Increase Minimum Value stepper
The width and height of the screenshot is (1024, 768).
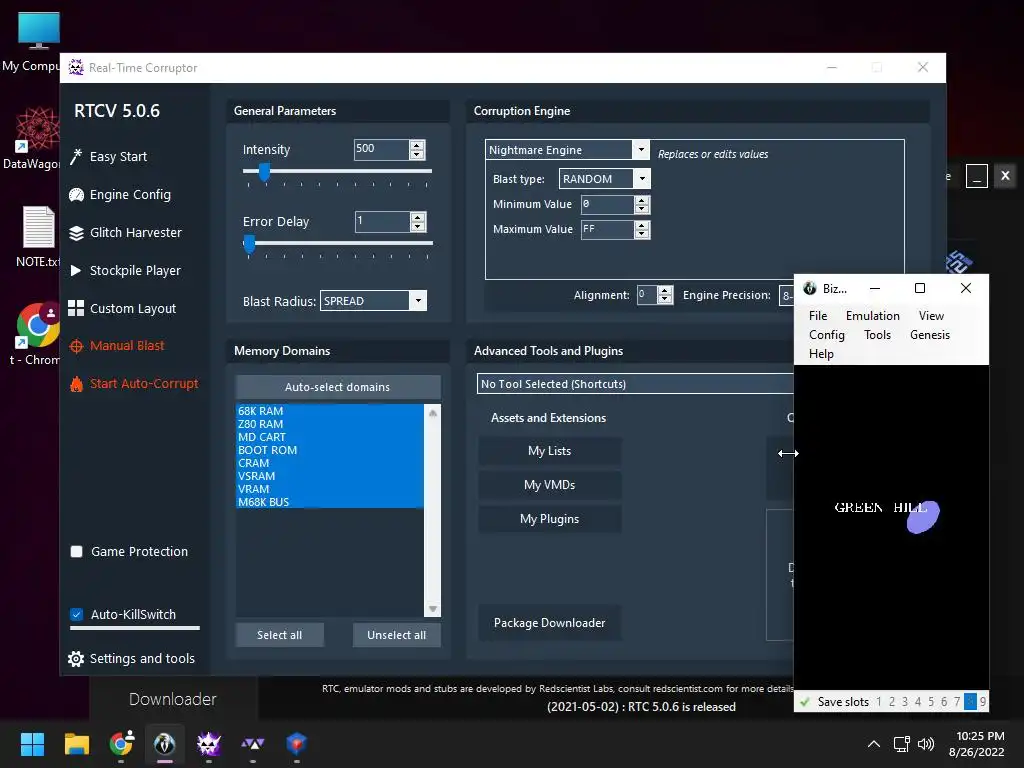tap(642, 200)
